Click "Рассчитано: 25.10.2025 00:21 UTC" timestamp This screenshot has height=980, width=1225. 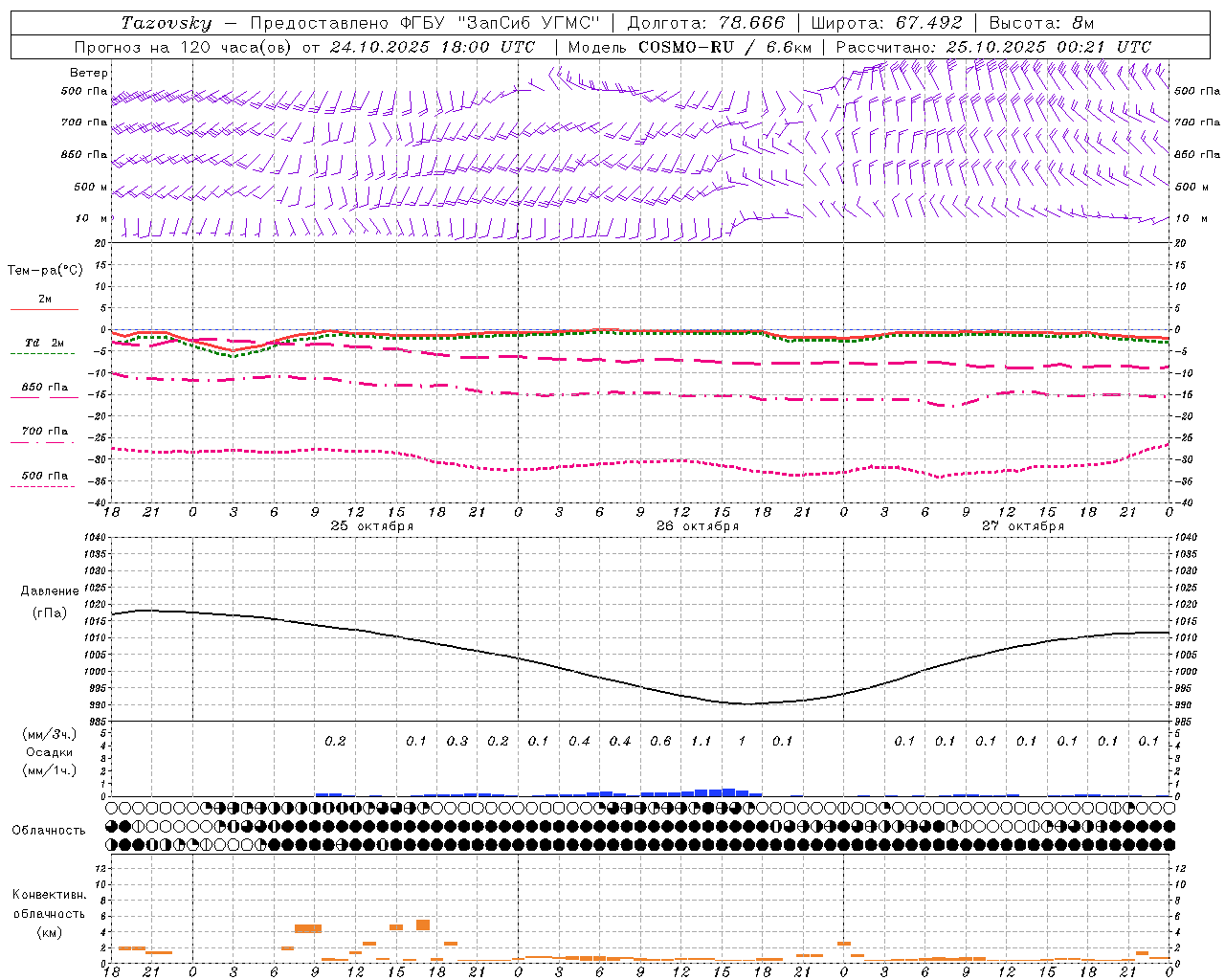coord(993,47)
